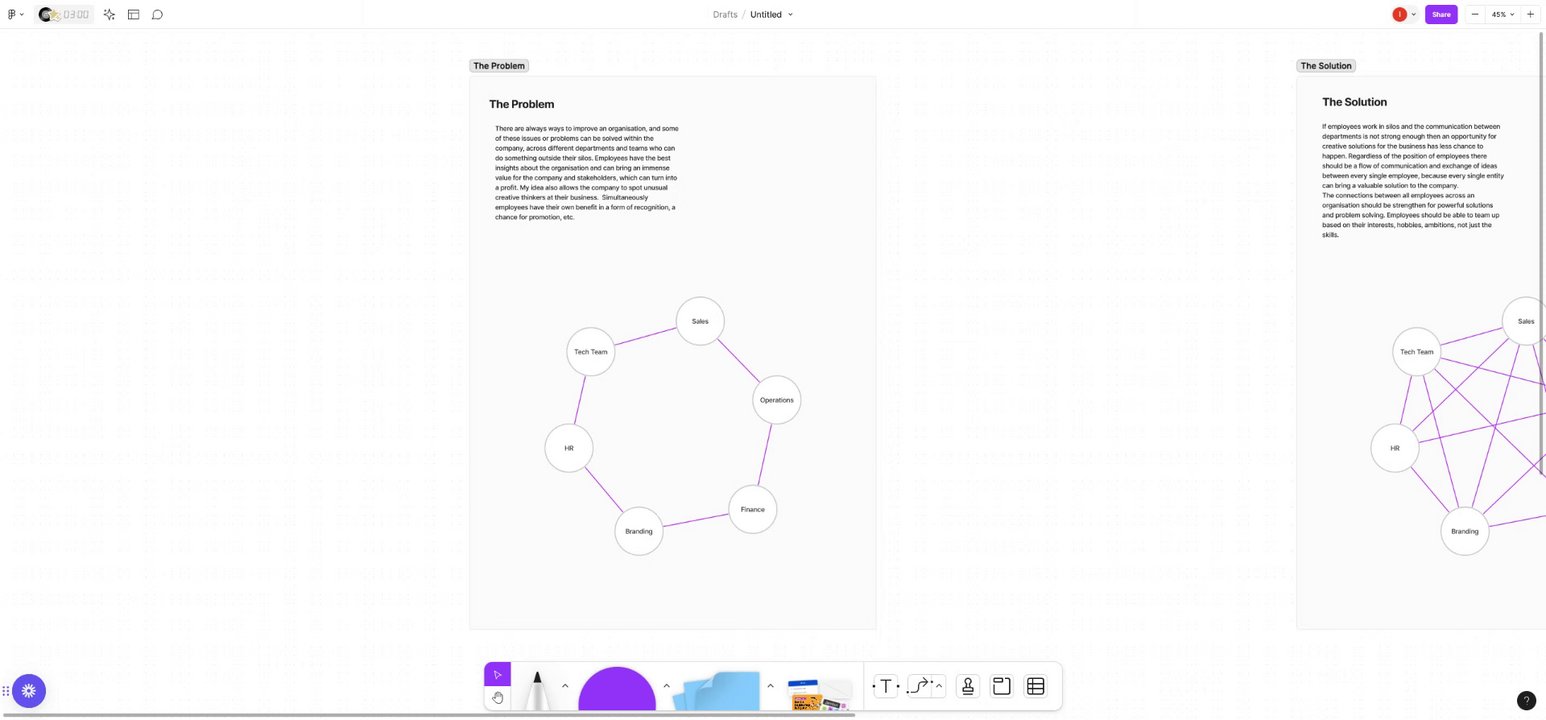
Task: Select the Table tool
Action: 1036,686
